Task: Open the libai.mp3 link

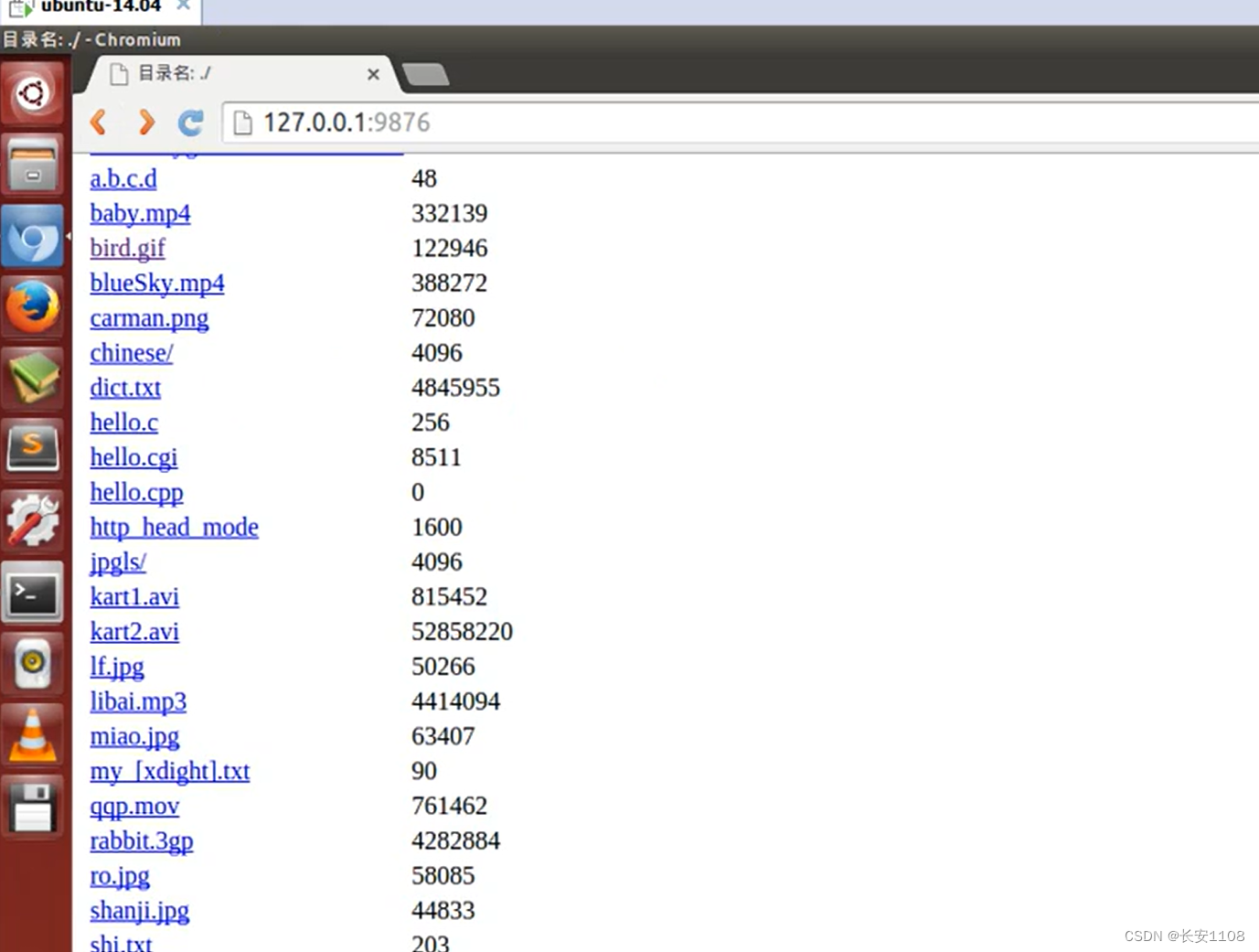Action: (138, 701)
